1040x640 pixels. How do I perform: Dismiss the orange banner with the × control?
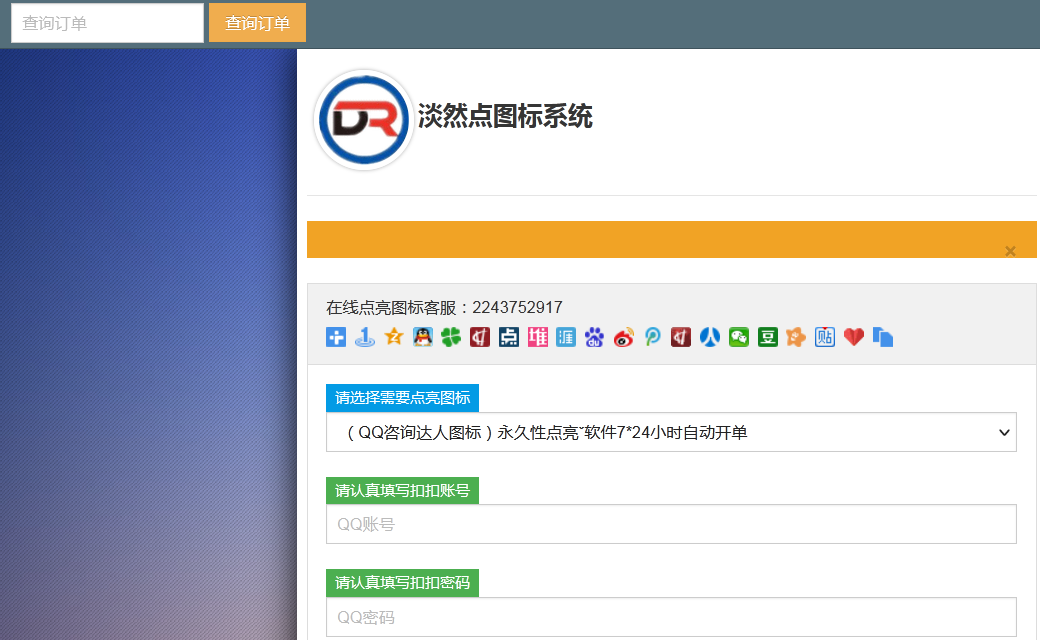[x=1010, y=251]
